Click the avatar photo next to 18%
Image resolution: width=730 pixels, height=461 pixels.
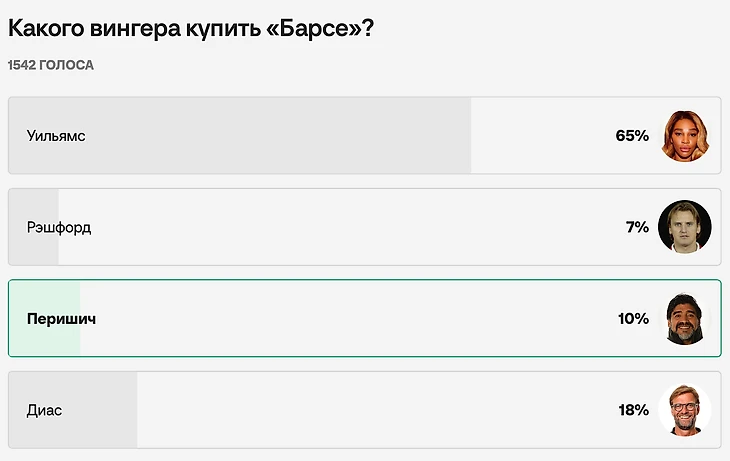click(x=685, y=410)
